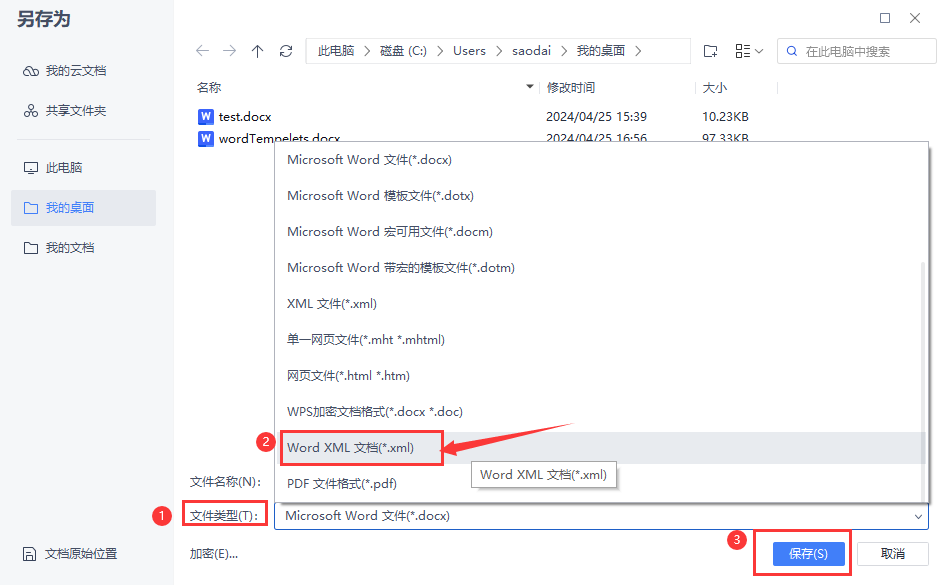Open 我的云文档 in the sidebar
The image size is (946, 585).
click(x=65, y=71)
